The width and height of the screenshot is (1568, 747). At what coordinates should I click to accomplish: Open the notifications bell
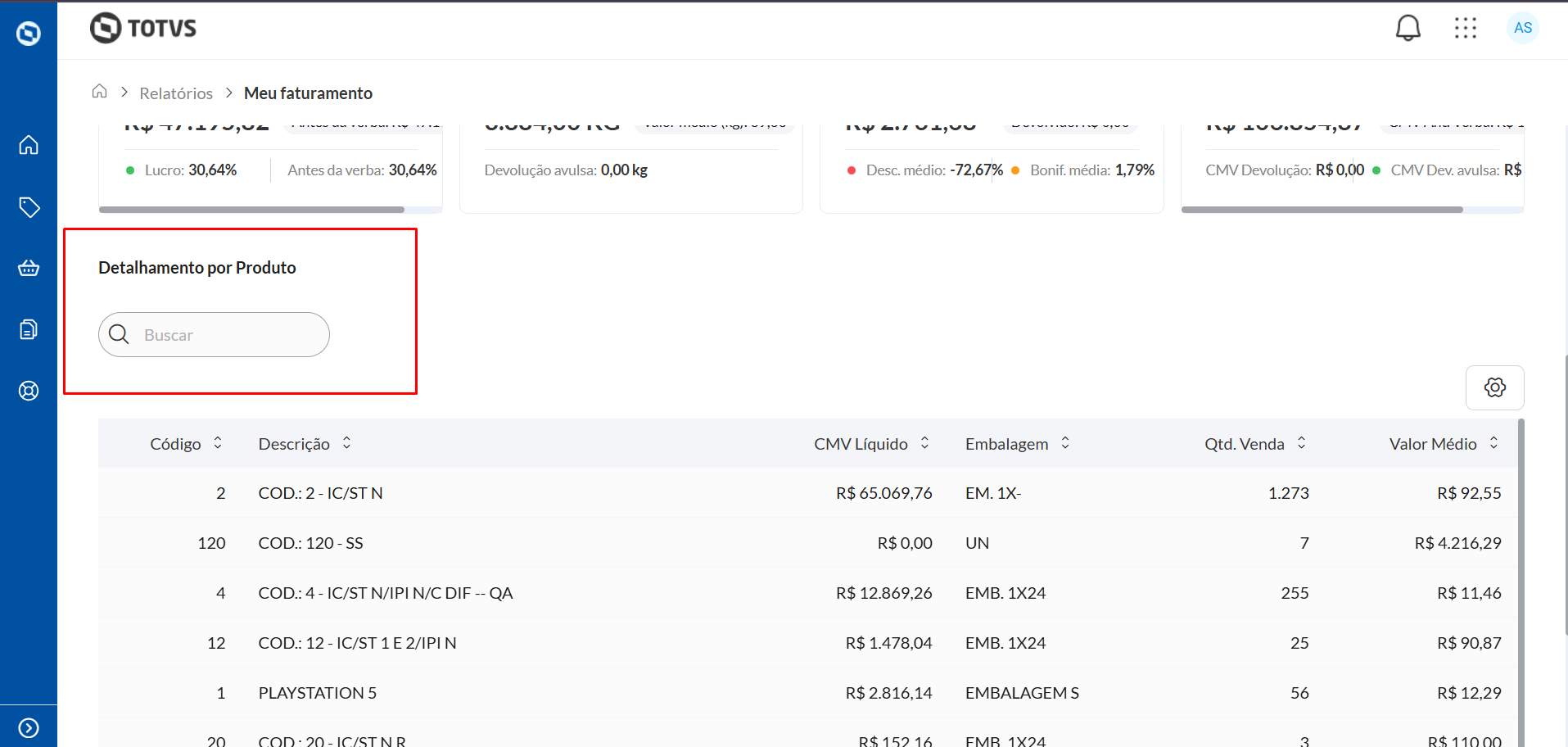[1408, 28]
